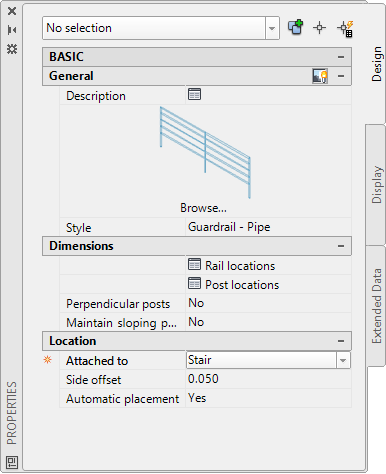Click the asterisk marker beside Attached to
Viewport: 386px width, 474px height.
(x=48, y=360)
